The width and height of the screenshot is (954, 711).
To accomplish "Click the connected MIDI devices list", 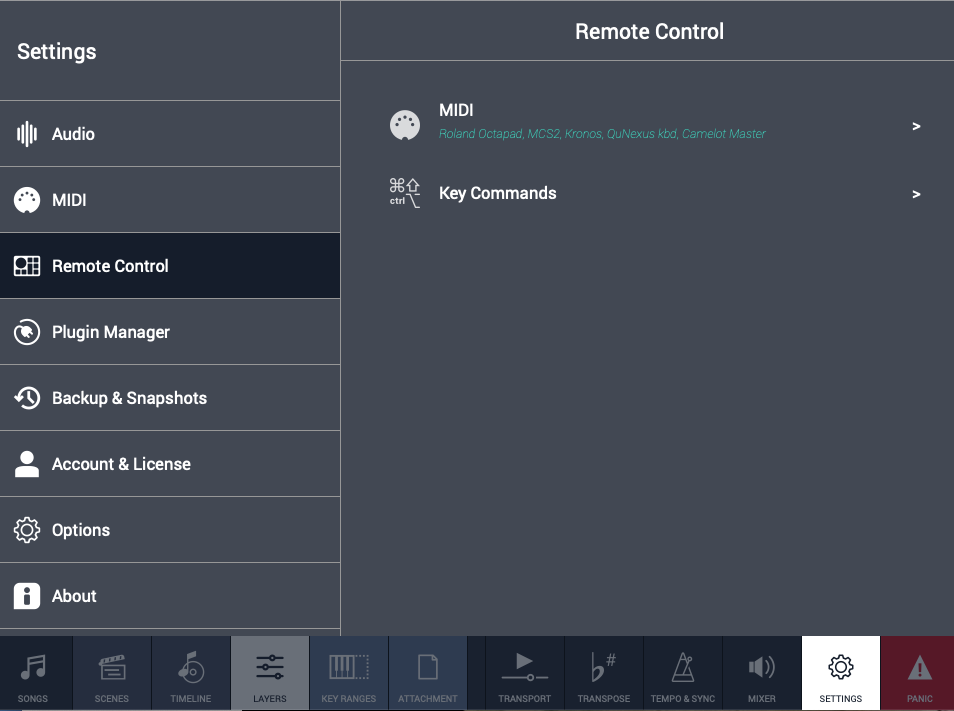I will pyautogui.click(x=601, y=133).
